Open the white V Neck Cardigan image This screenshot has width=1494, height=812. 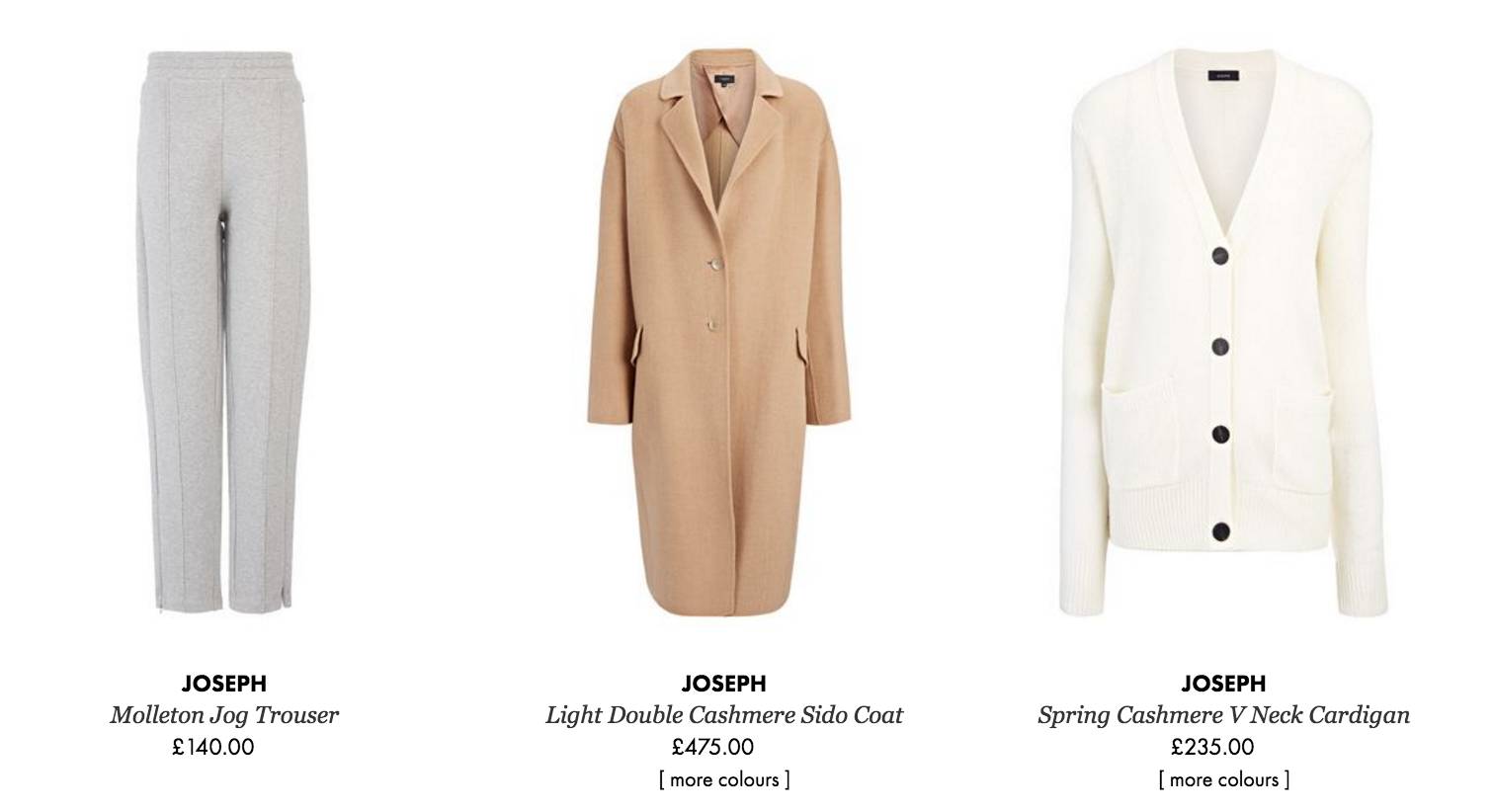1223,332
